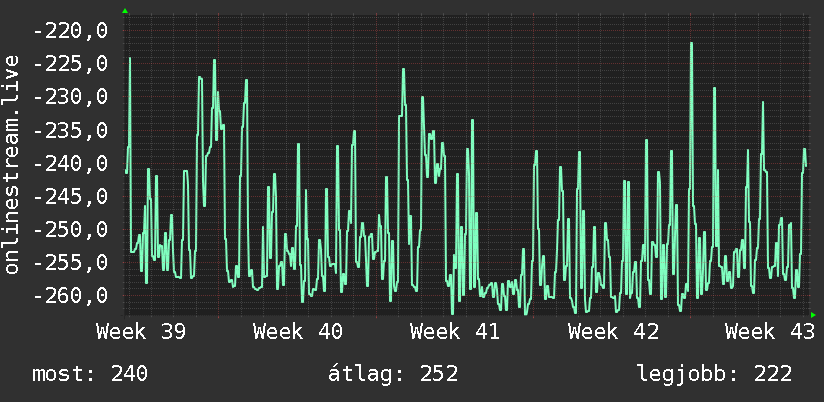Click the -230,0 y-axis label
Screen dimensions: 824x402
click(70, 97)
